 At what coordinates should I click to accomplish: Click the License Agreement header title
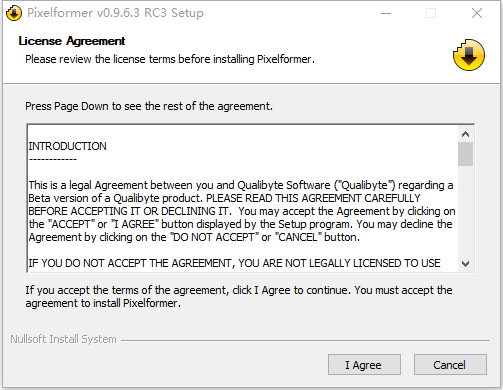point(72,41)
